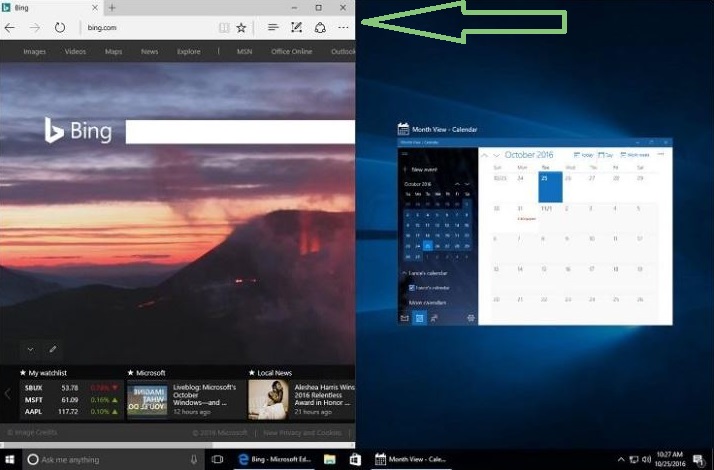This screenshot has width=714, height=470.
Task: Click the volume icon in system tray
Action: click(x=646, y=460)
